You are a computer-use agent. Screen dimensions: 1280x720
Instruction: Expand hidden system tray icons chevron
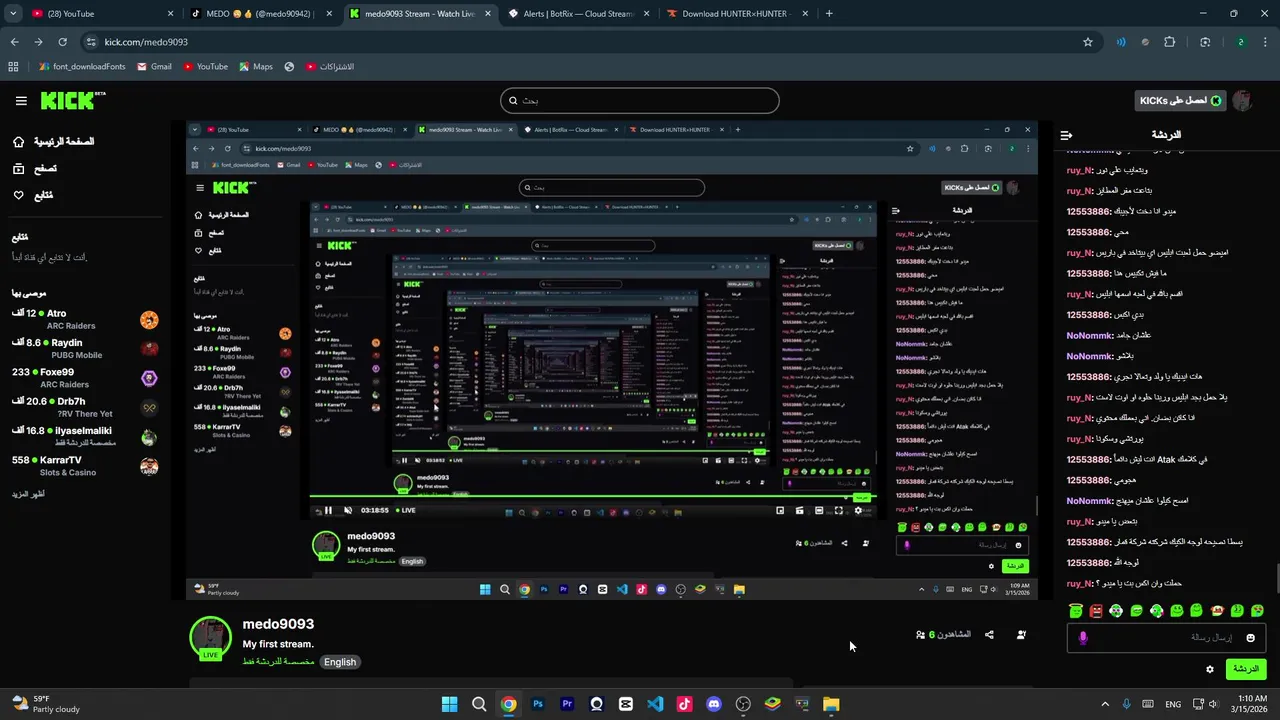[1105, 704]
